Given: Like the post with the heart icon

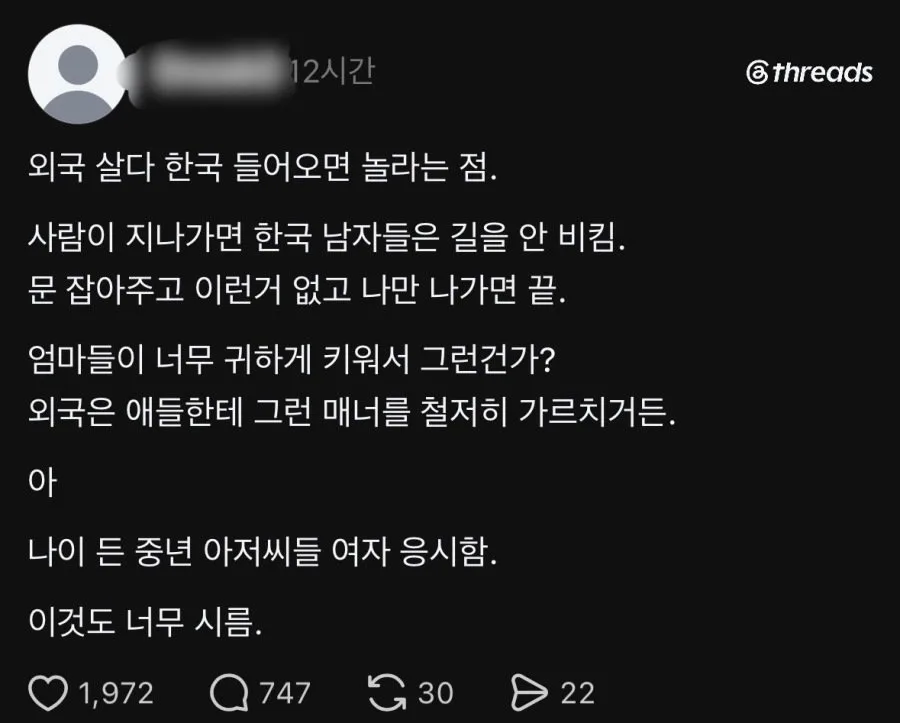Looking at the screenshot, I should (x=48, y=693).
